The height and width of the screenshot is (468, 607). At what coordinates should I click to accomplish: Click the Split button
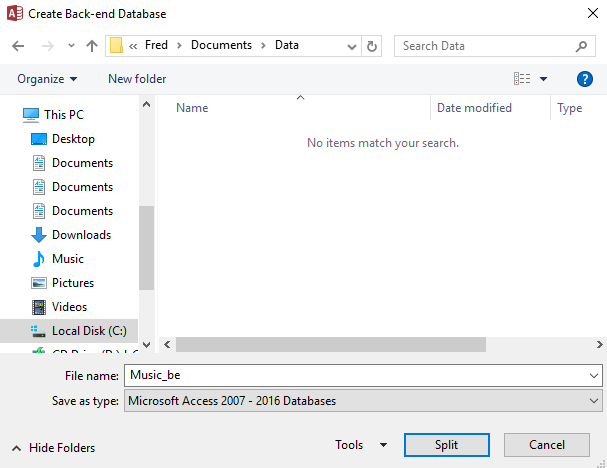pyautogui.click(x=446, y=445)
